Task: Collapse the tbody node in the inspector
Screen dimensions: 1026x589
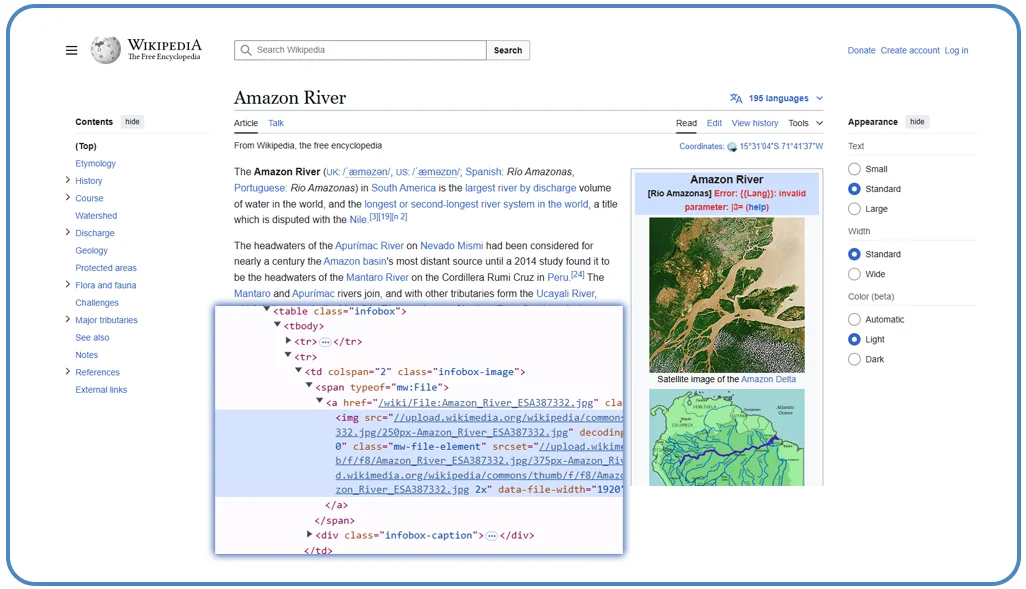Action: (x=276, y=324)
